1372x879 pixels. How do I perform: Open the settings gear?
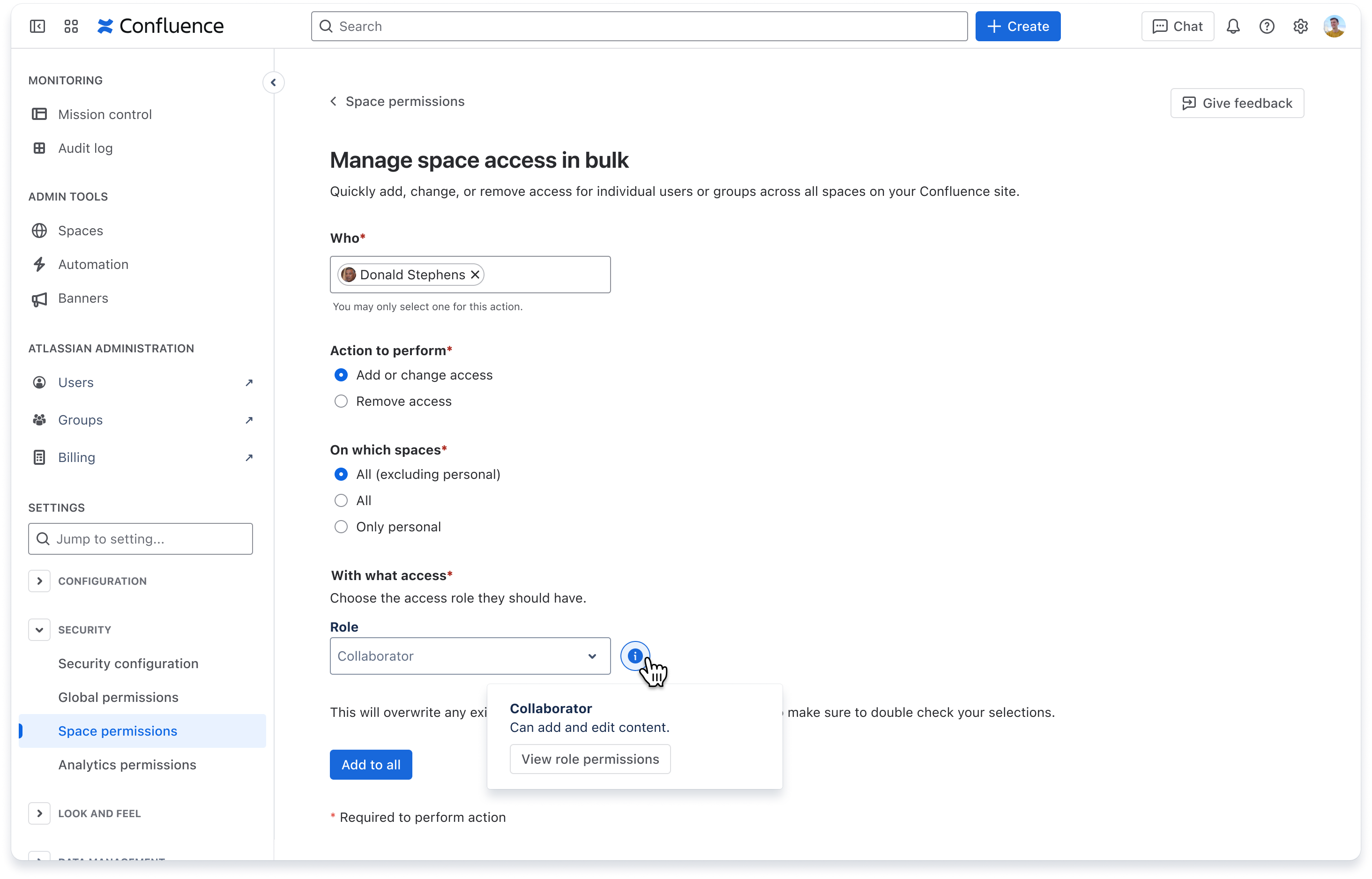coord(1301,26)
